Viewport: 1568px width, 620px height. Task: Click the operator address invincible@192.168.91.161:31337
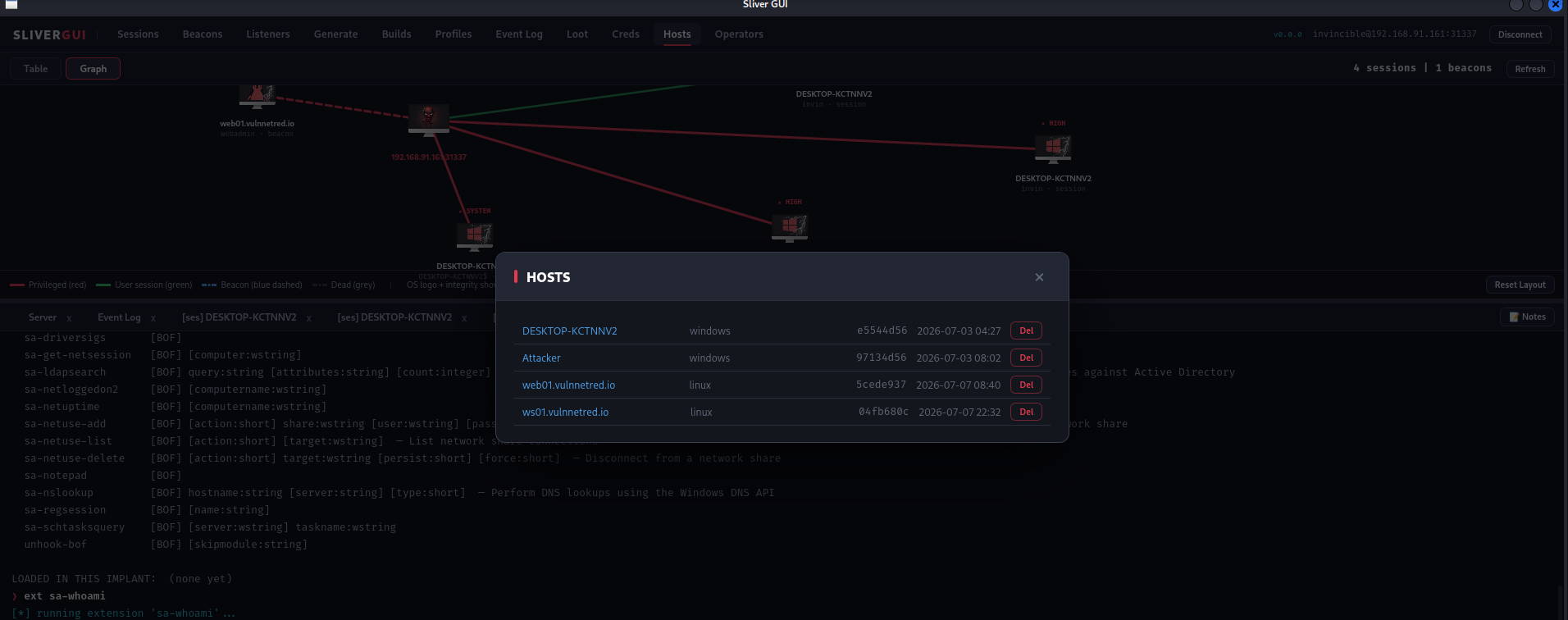pos(1394,34)
